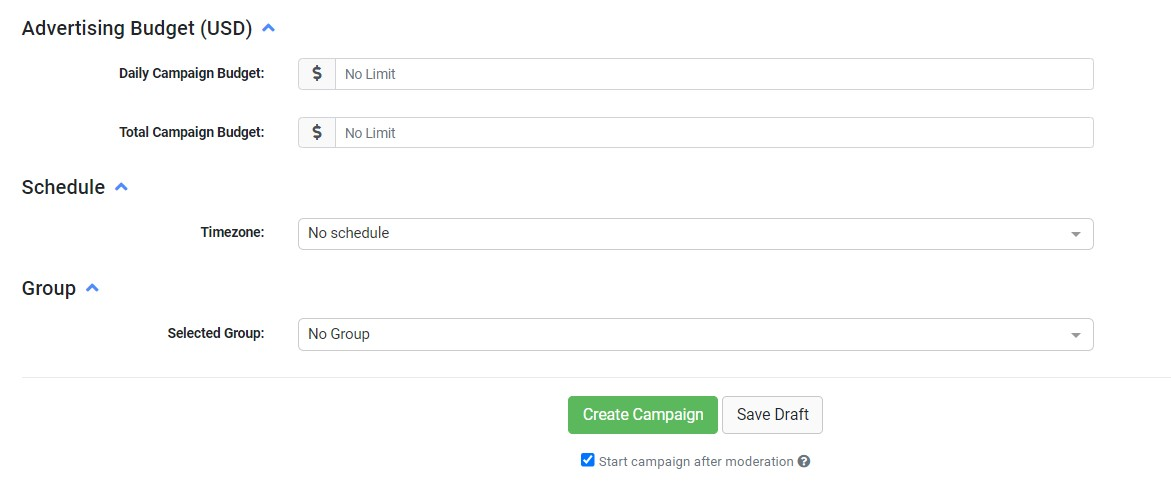This screenshot has height=482, width=1171.
Task: Click the Advertising Budget (USD) heading text
Action: click(x=137, y=28)
